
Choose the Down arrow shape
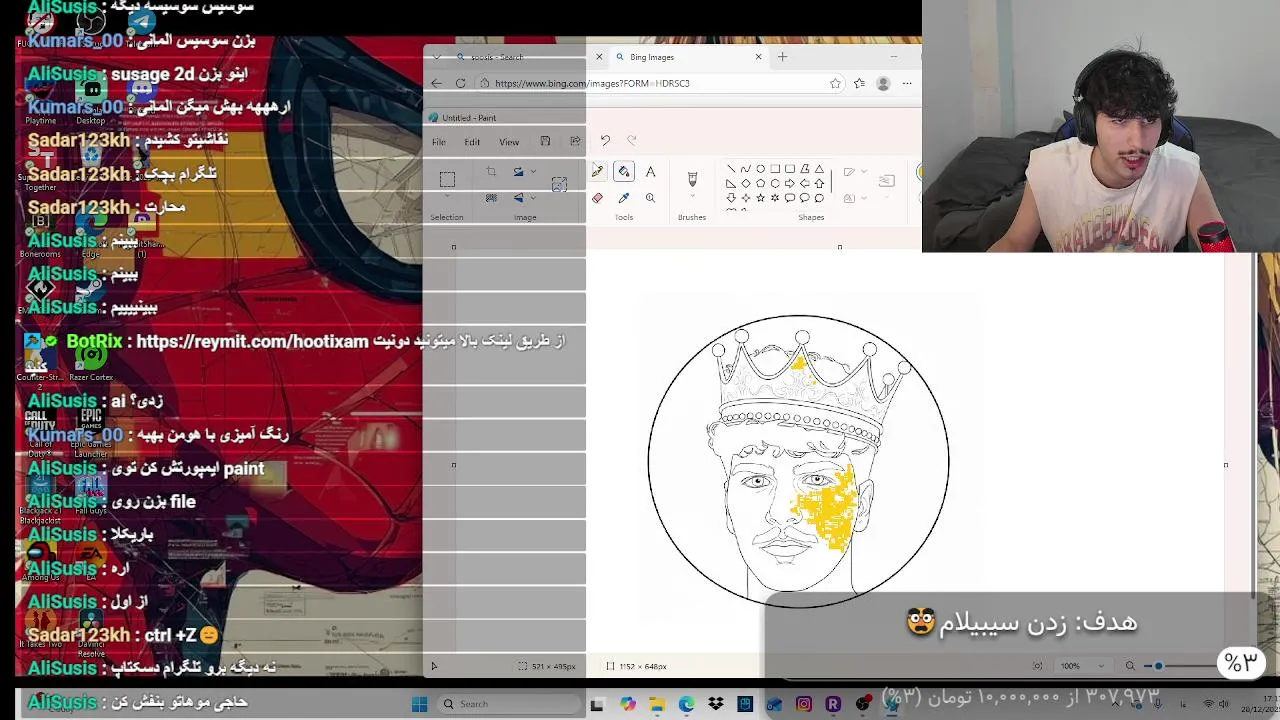pos(731,198)
